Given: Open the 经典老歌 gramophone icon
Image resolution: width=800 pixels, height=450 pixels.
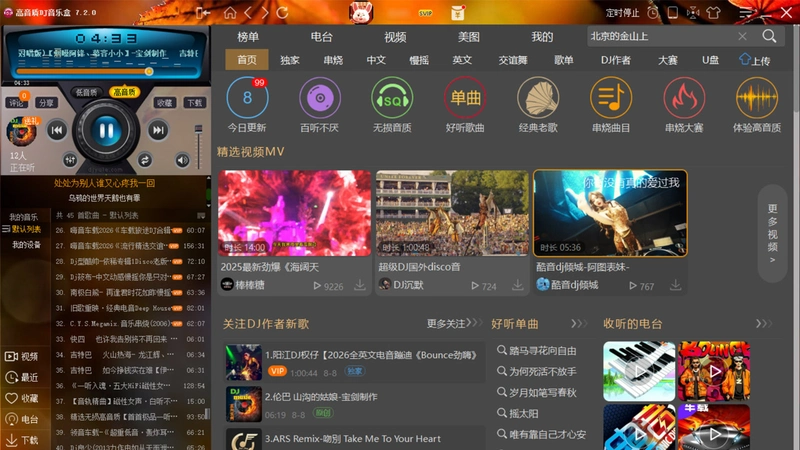Looking at the screenshot, I should tap(538, 98).
